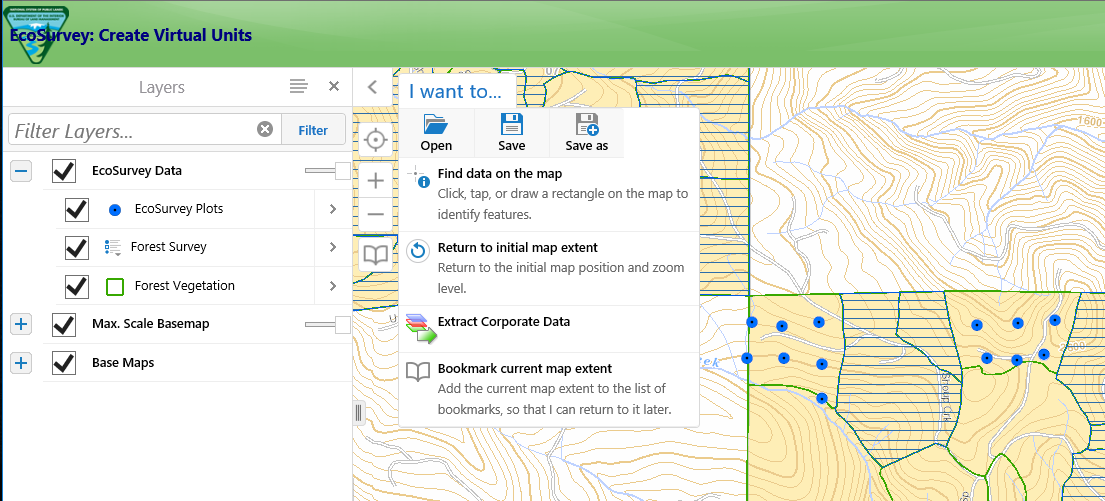Open the bookmarks book icon on map toolbar
This screenshot has width=1105, height=501.
376,255
